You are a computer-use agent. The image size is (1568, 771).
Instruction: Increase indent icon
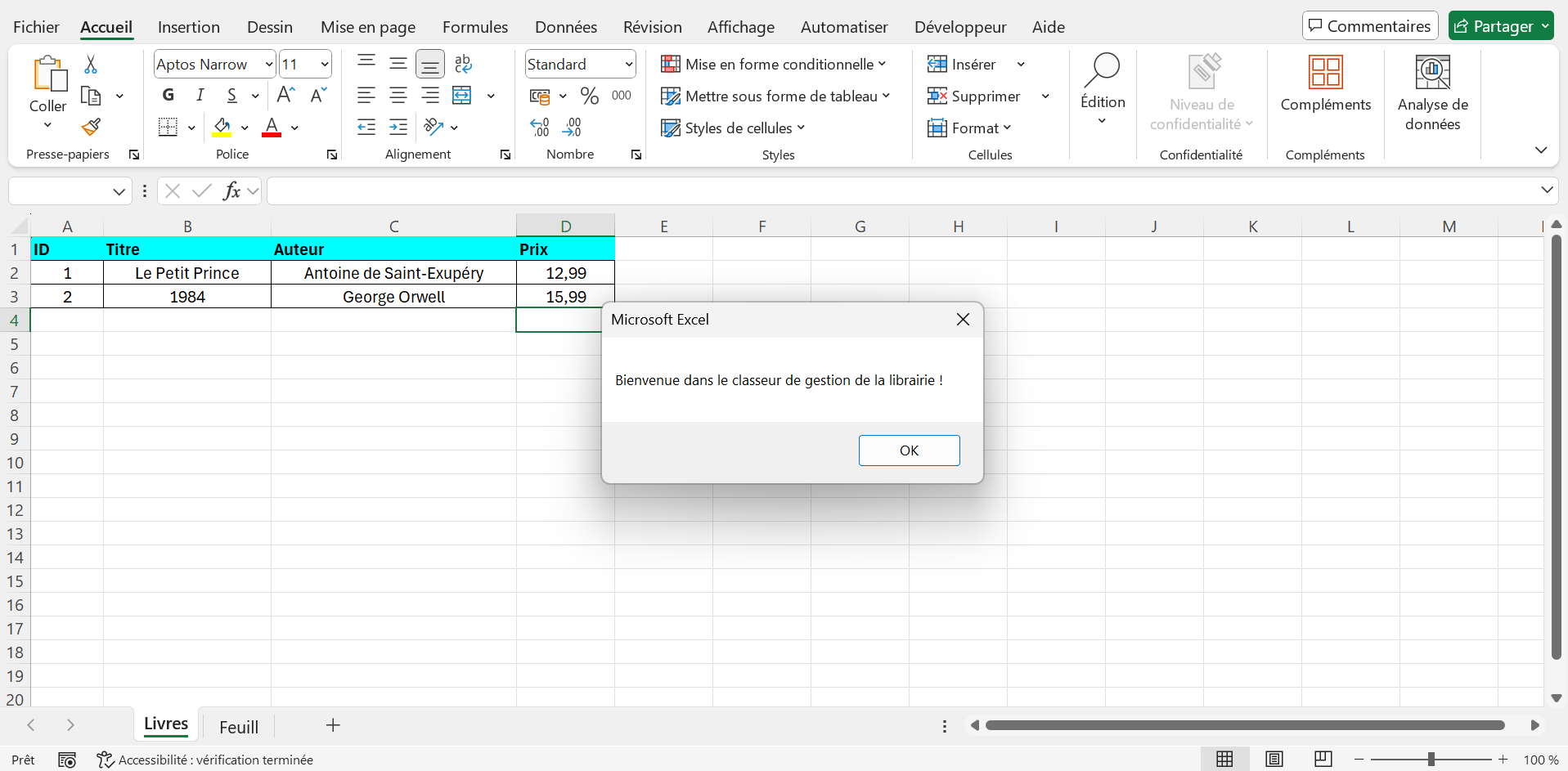pyautogui.click(x=398, y=127)
